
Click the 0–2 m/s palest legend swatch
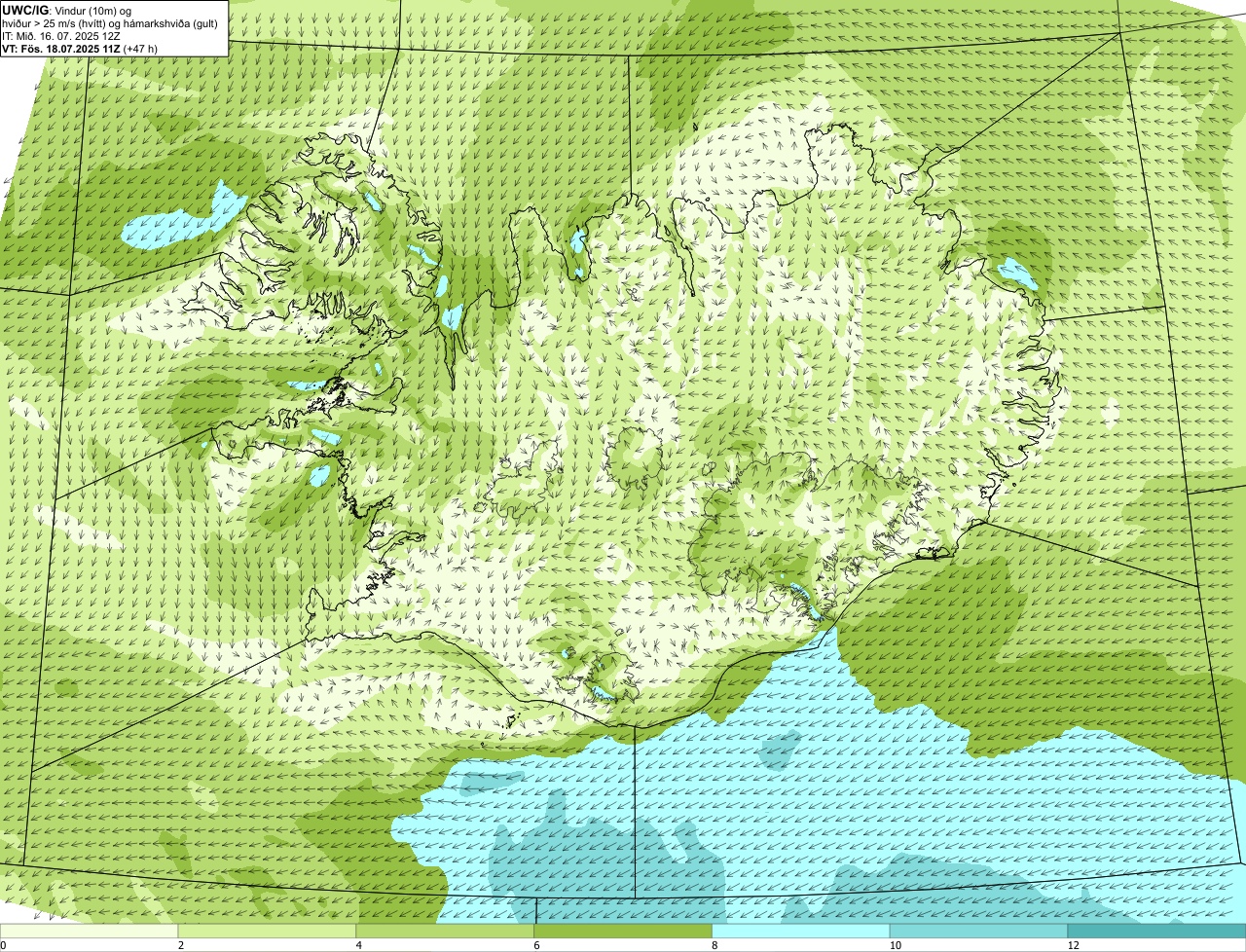click(90, 931)
